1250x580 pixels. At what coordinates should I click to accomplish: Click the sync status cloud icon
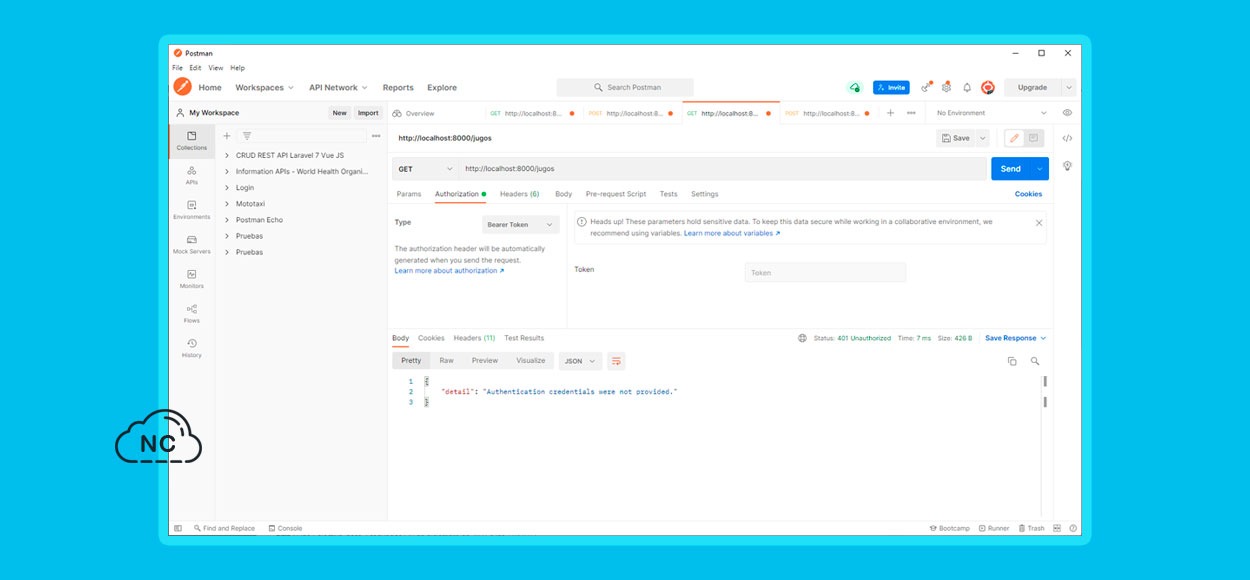pyautogui.click(x=854, y=87)
